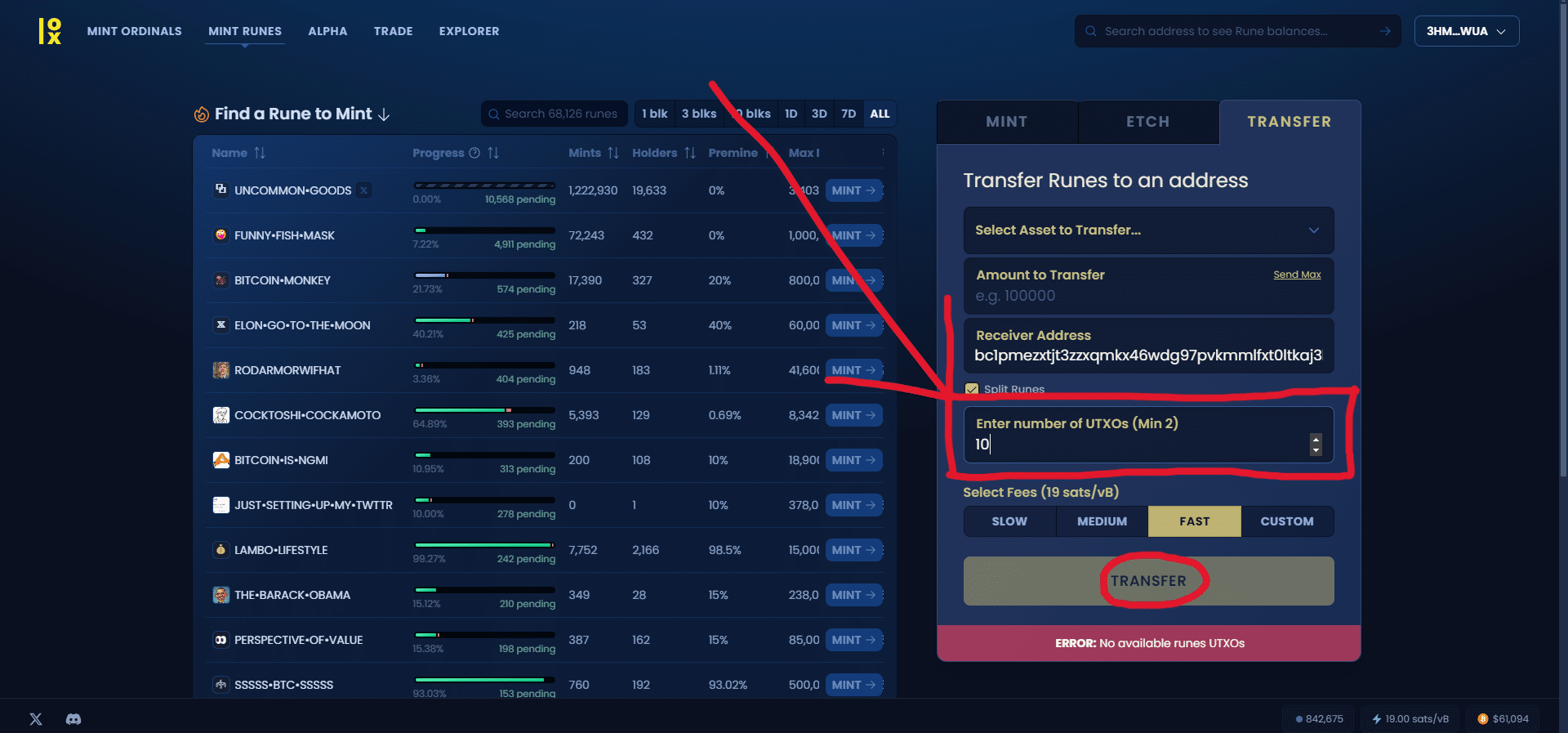The height and width of the screenshot is (733, 1568).
Task: Click the Progress info question-mark icon
Action: point(474,153)
